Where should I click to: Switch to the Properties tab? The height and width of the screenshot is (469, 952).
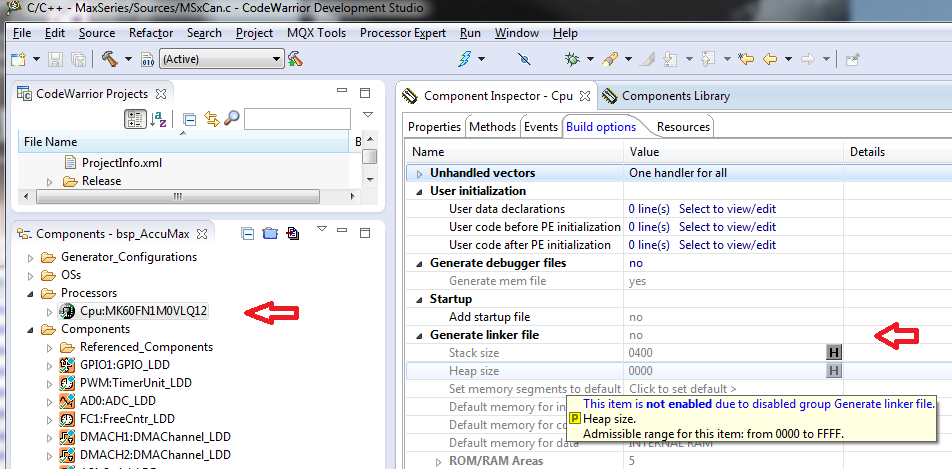click(x=434, y=126)
